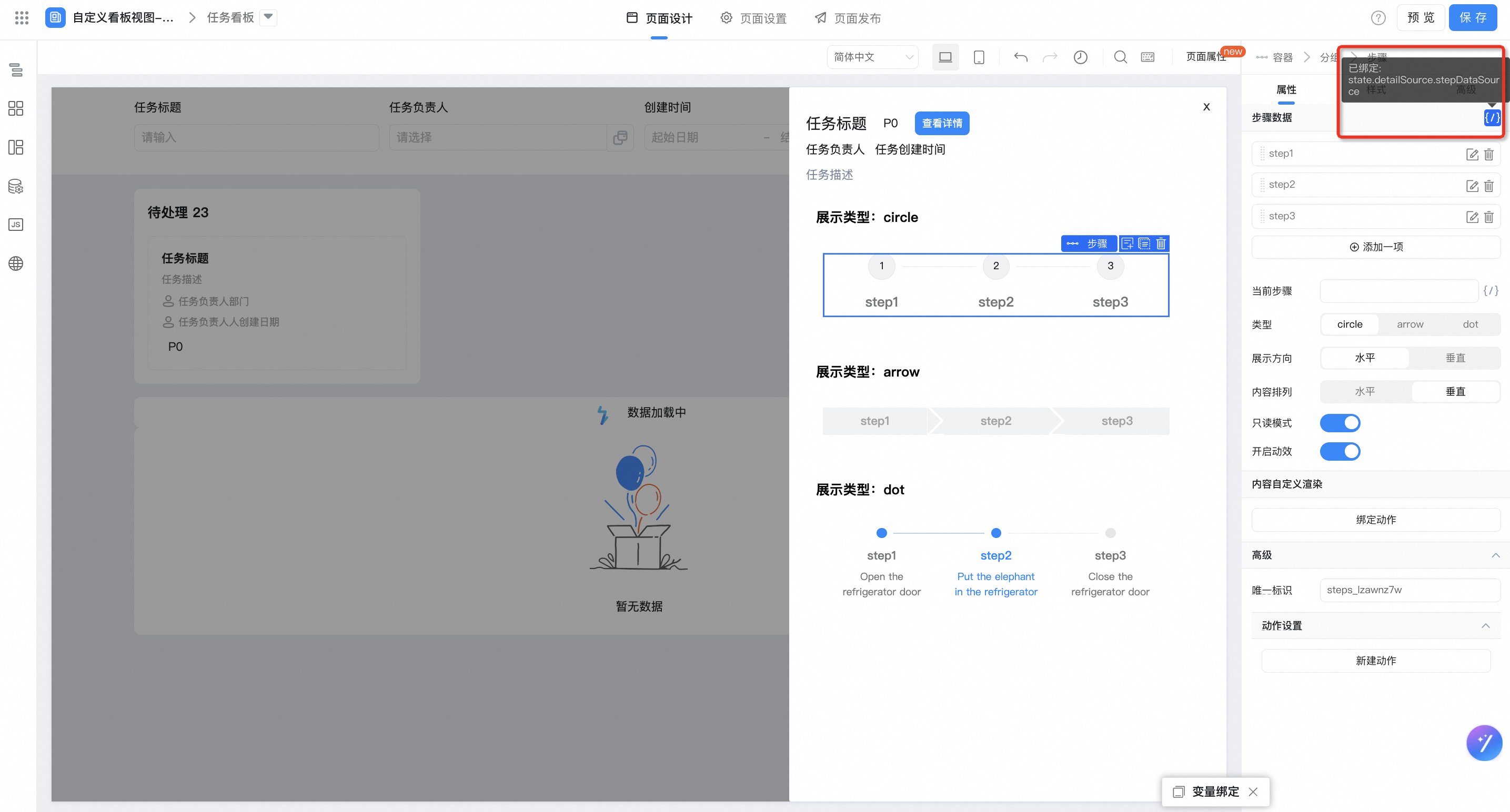Select dot step type

point(1470,324)
